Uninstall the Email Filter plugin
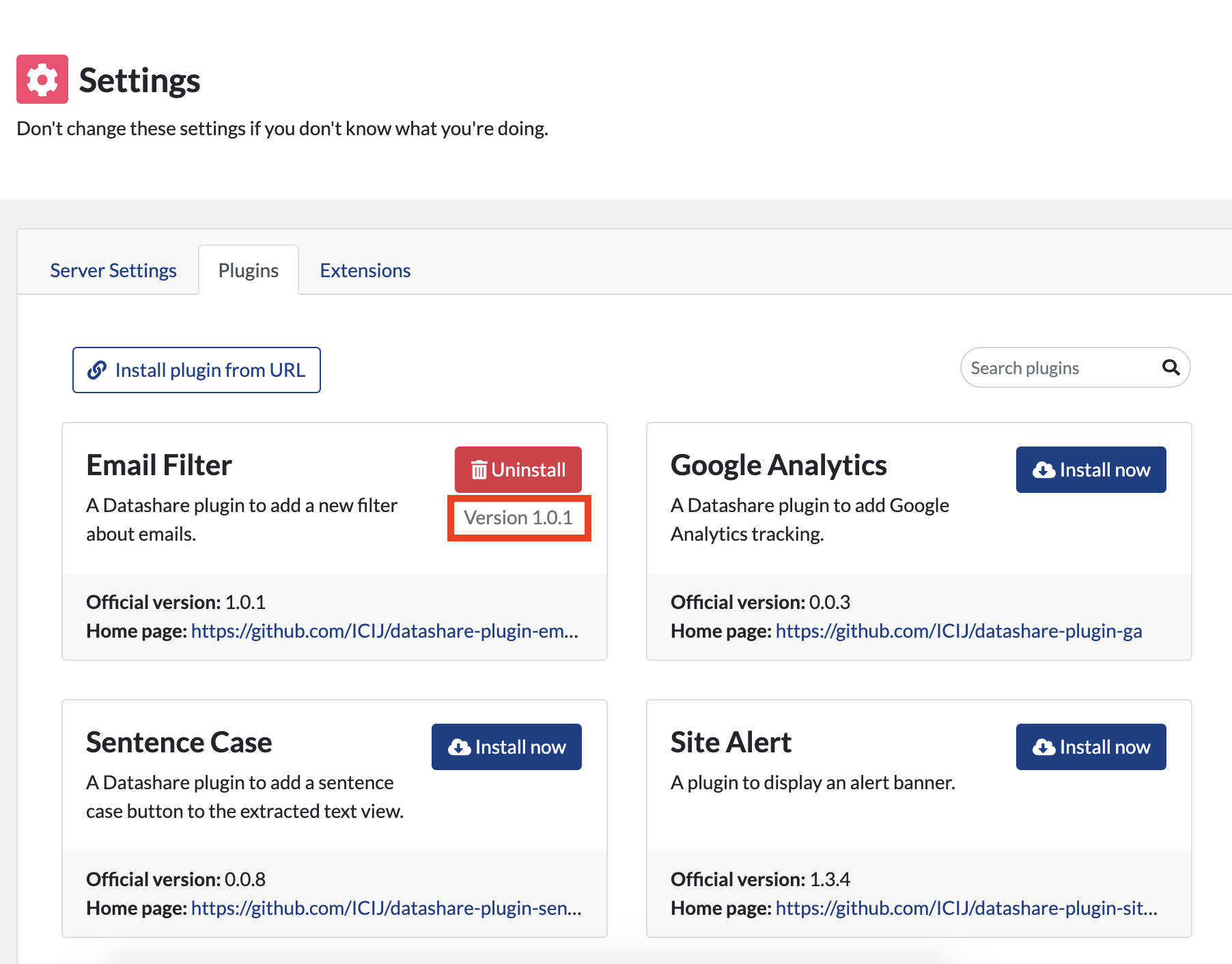The width and height of the screenshot is (1232, 964). tap(518, 470)
